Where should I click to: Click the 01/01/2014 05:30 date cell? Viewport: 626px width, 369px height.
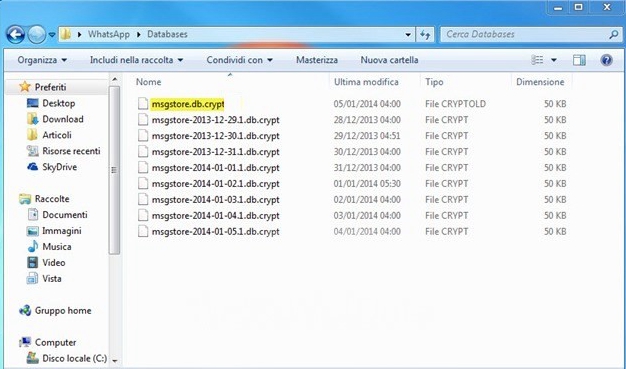click(x=367, y=184)
